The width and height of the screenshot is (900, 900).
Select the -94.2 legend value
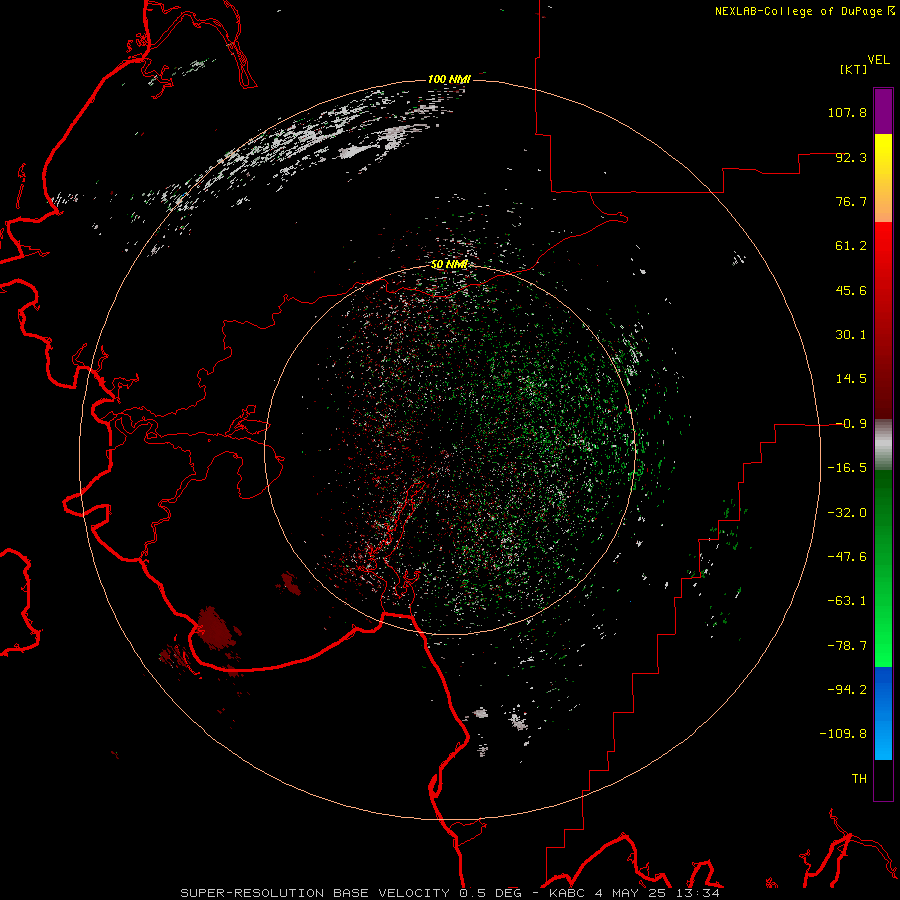[x=847, y=689]
